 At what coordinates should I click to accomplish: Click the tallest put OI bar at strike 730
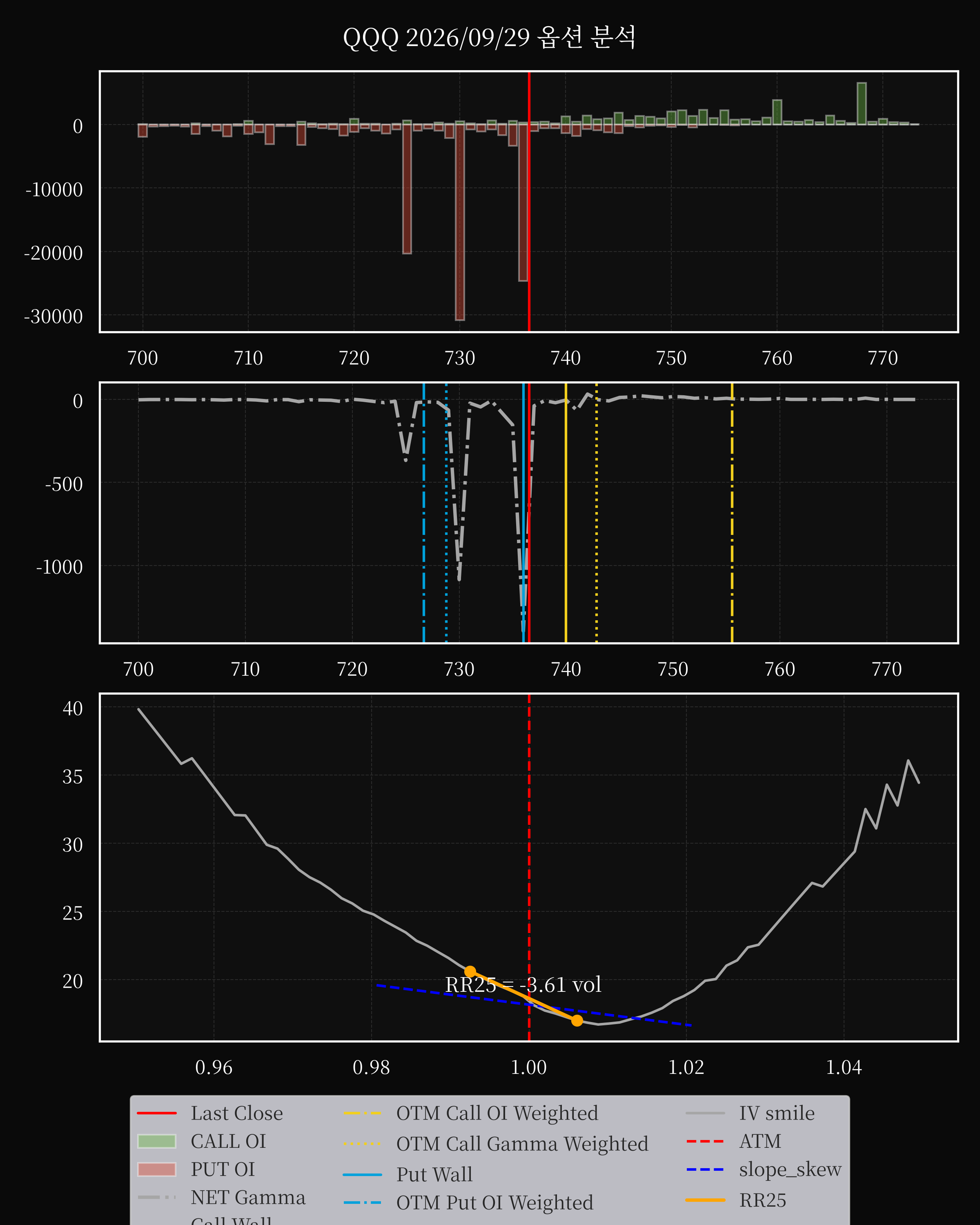tap(460, 222)
